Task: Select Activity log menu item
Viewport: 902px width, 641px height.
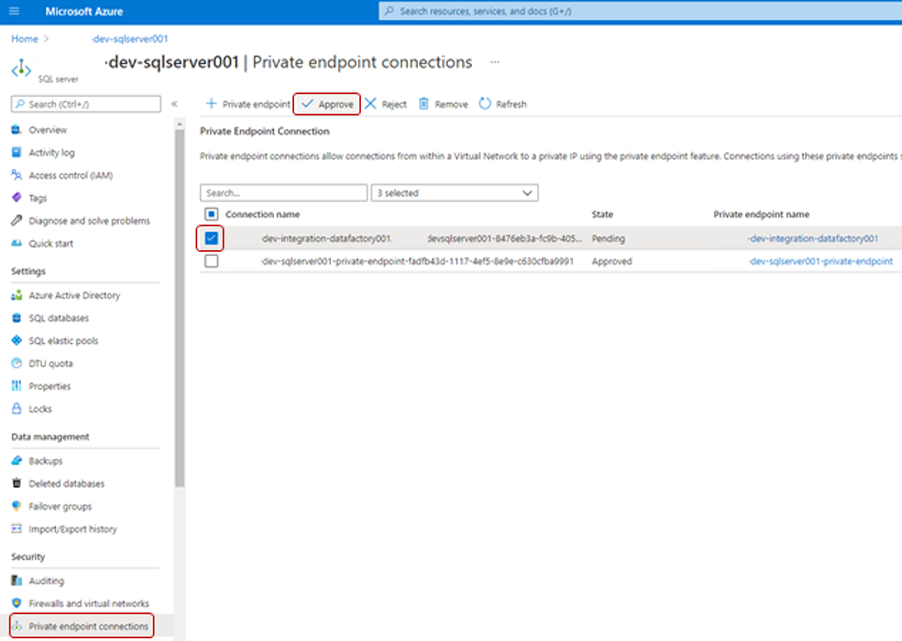Action: coord(52,152)
